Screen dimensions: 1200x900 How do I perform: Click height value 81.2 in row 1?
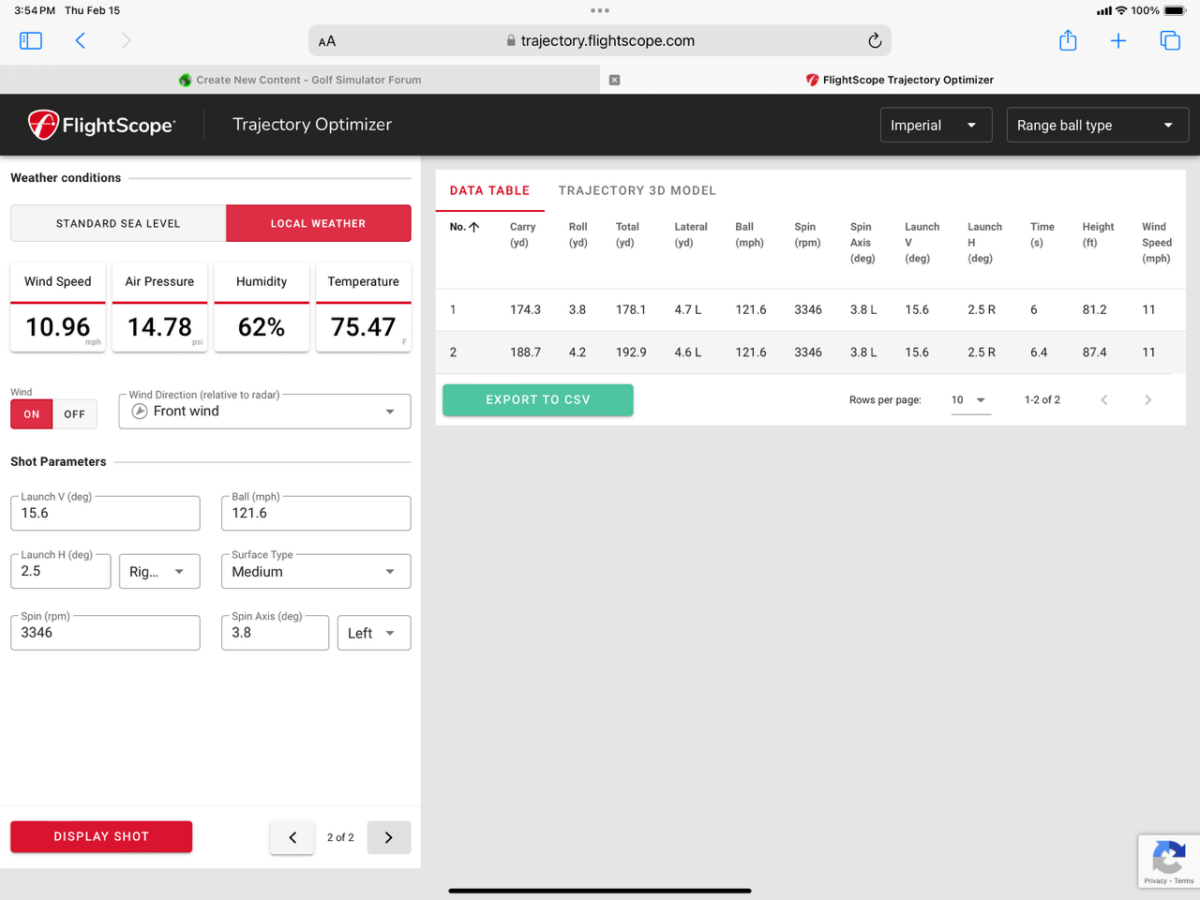1095,310
